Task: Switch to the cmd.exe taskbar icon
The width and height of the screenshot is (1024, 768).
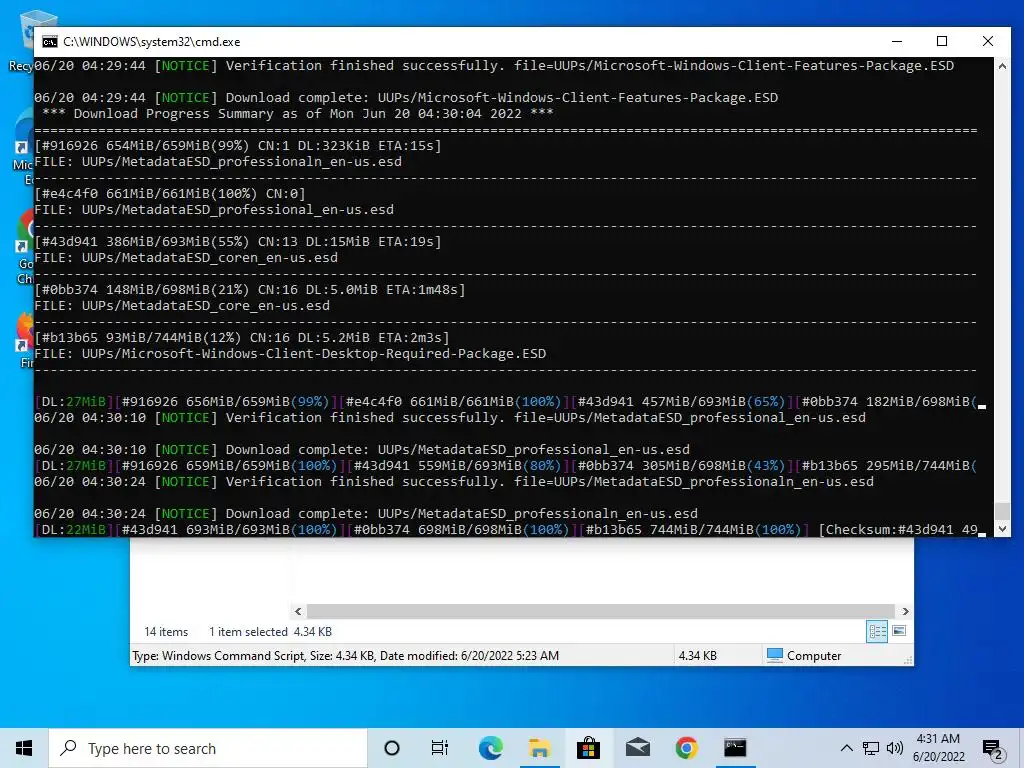Action: (x=735, y=748)
